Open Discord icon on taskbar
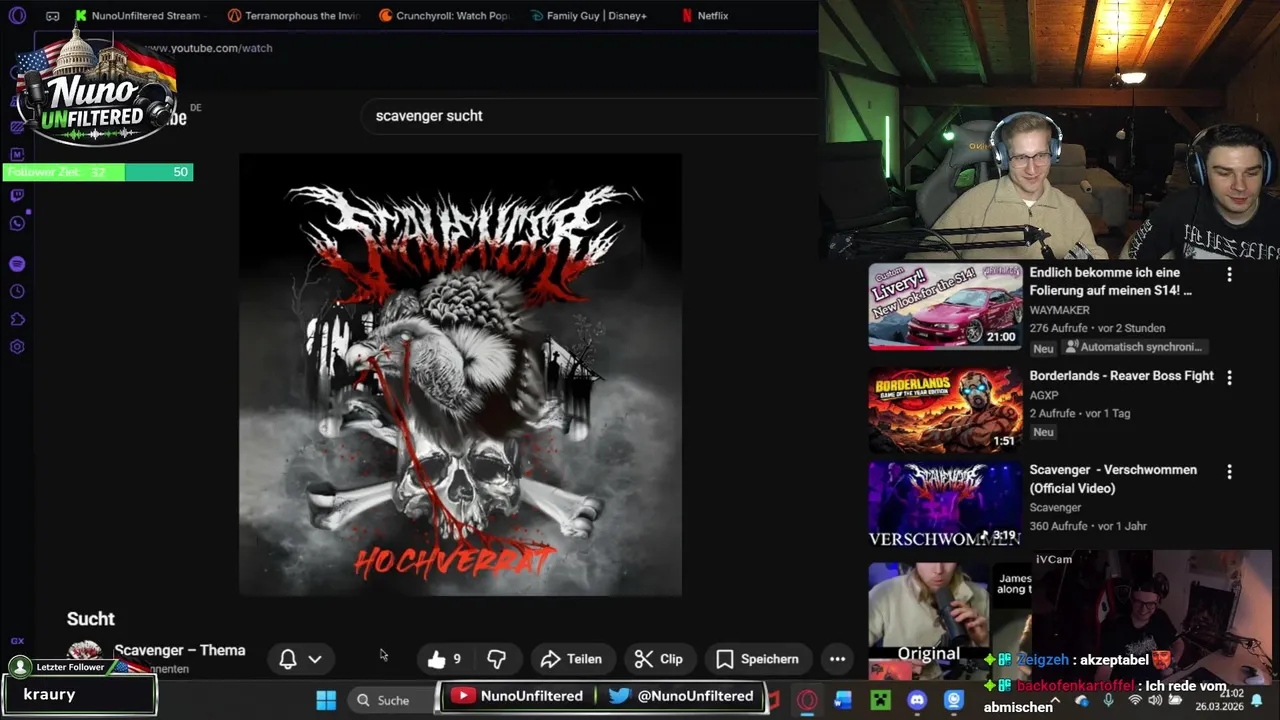 point(917,700)
